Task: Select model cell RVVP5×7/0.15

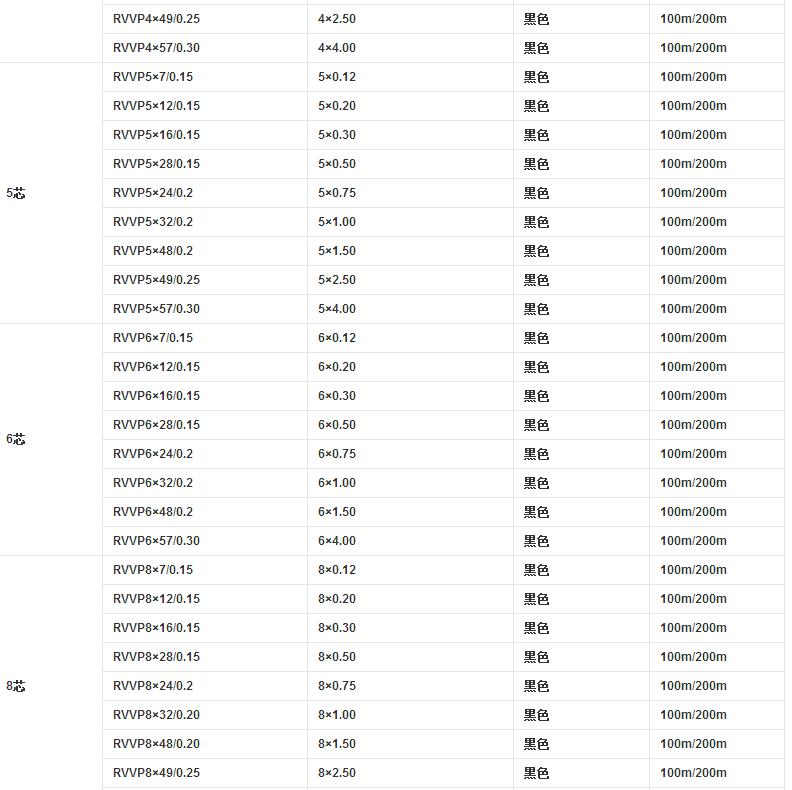Action: point(153,77)
